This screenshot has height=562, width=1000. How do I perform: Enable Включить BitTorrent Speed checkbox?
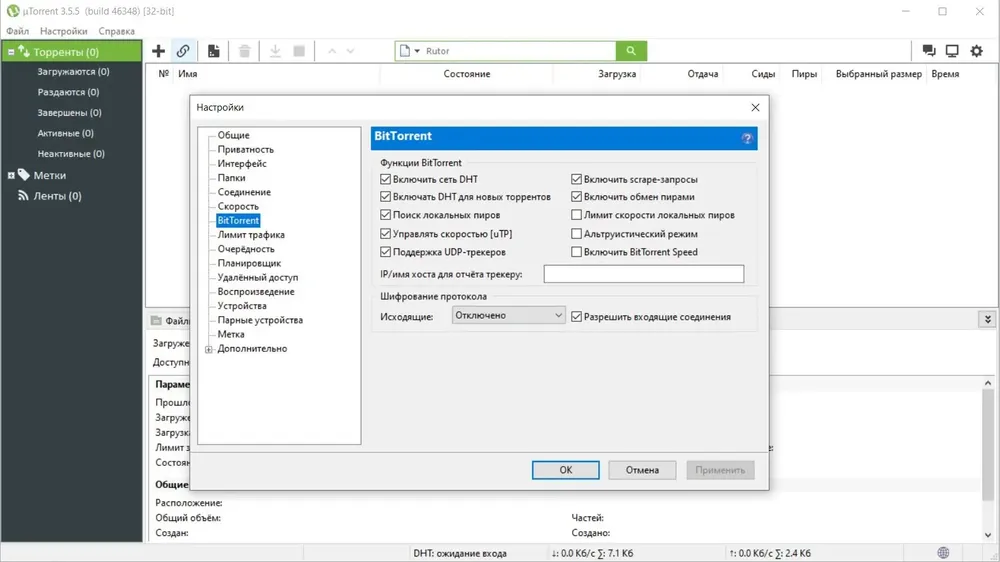click(577, 252)
